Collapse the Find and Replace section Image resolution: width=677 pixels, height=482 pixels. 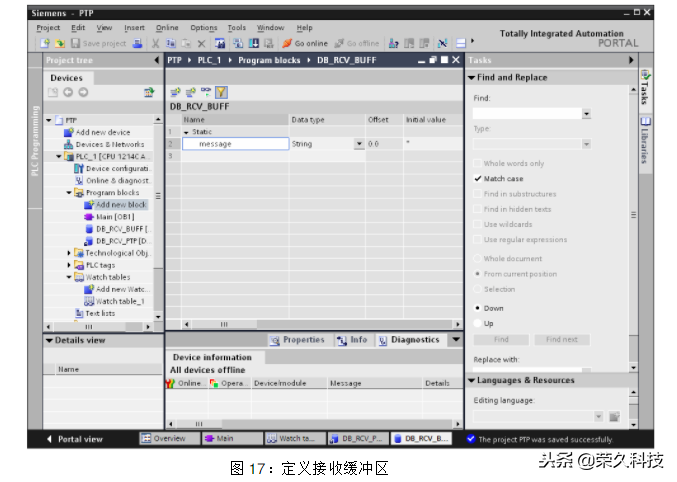coord(471,77)
